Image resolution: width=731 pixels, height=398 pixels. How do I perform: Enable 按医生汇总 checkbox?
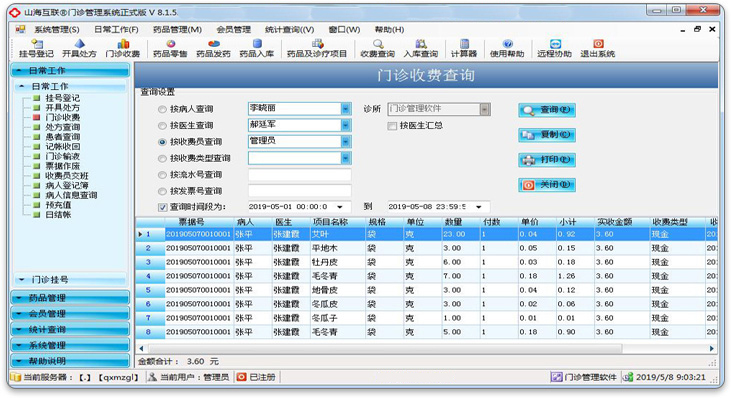click(x=392, y=126)
